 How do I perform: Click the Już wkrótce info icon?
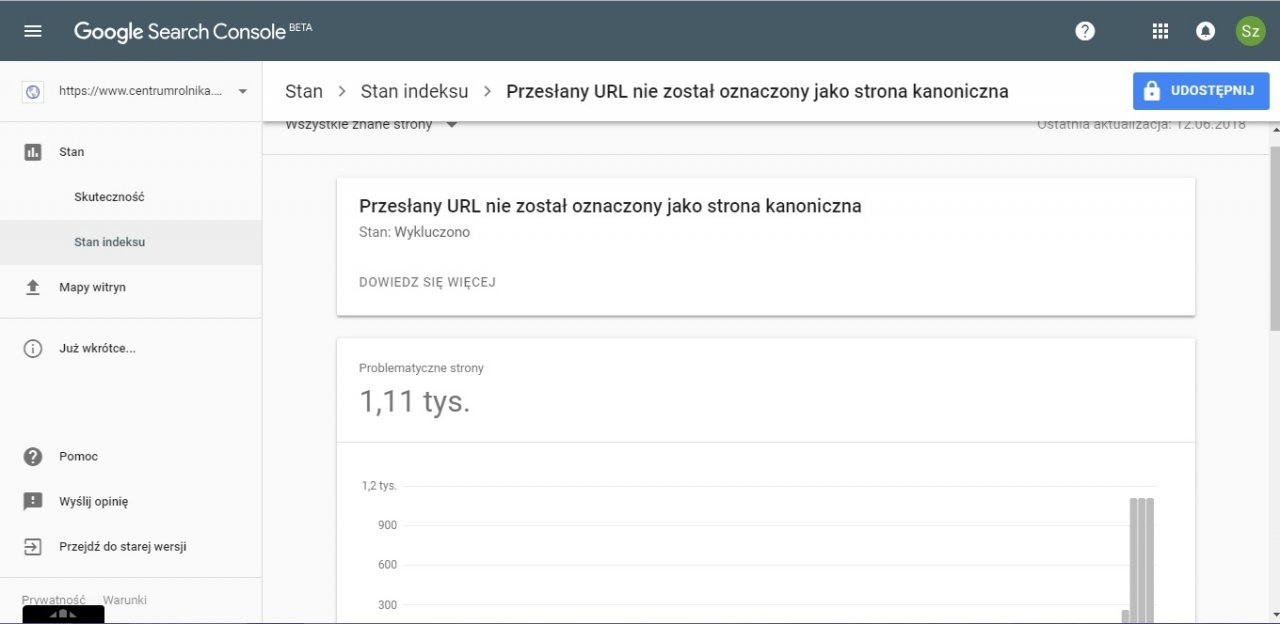click(33, 348)
